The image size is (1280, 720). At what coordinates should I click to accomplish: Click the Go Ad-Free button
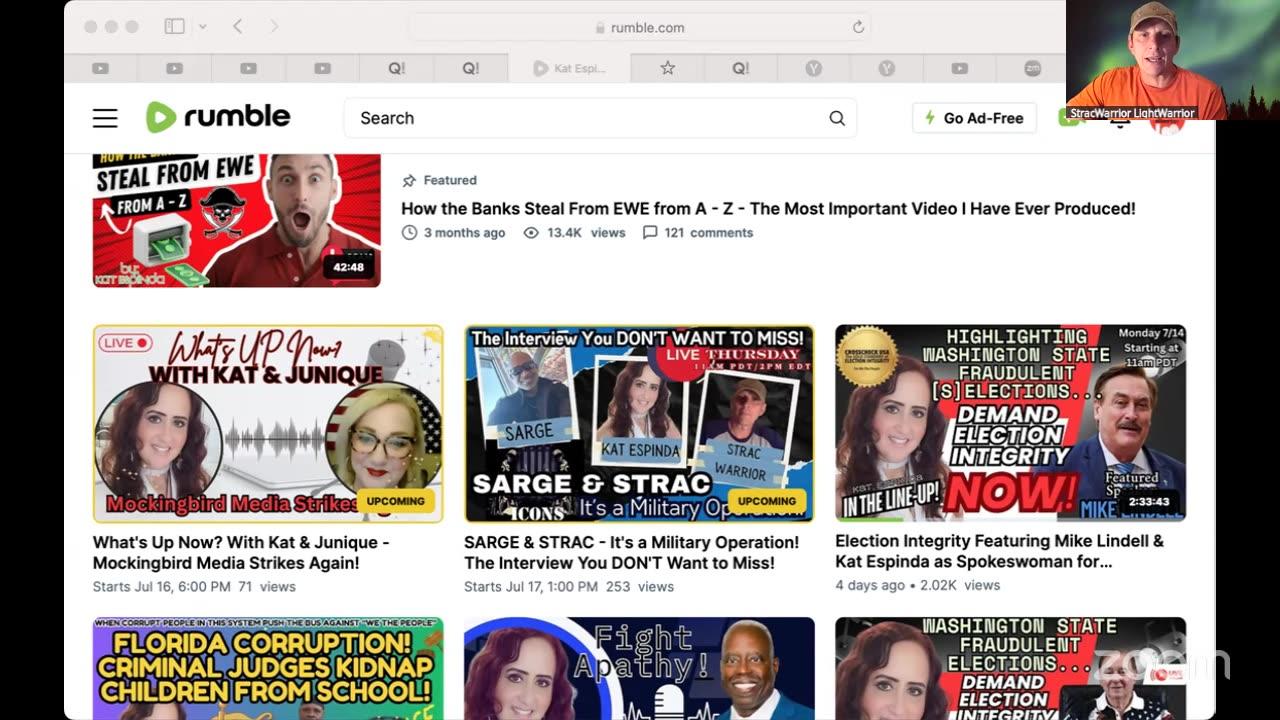point(974,118)
